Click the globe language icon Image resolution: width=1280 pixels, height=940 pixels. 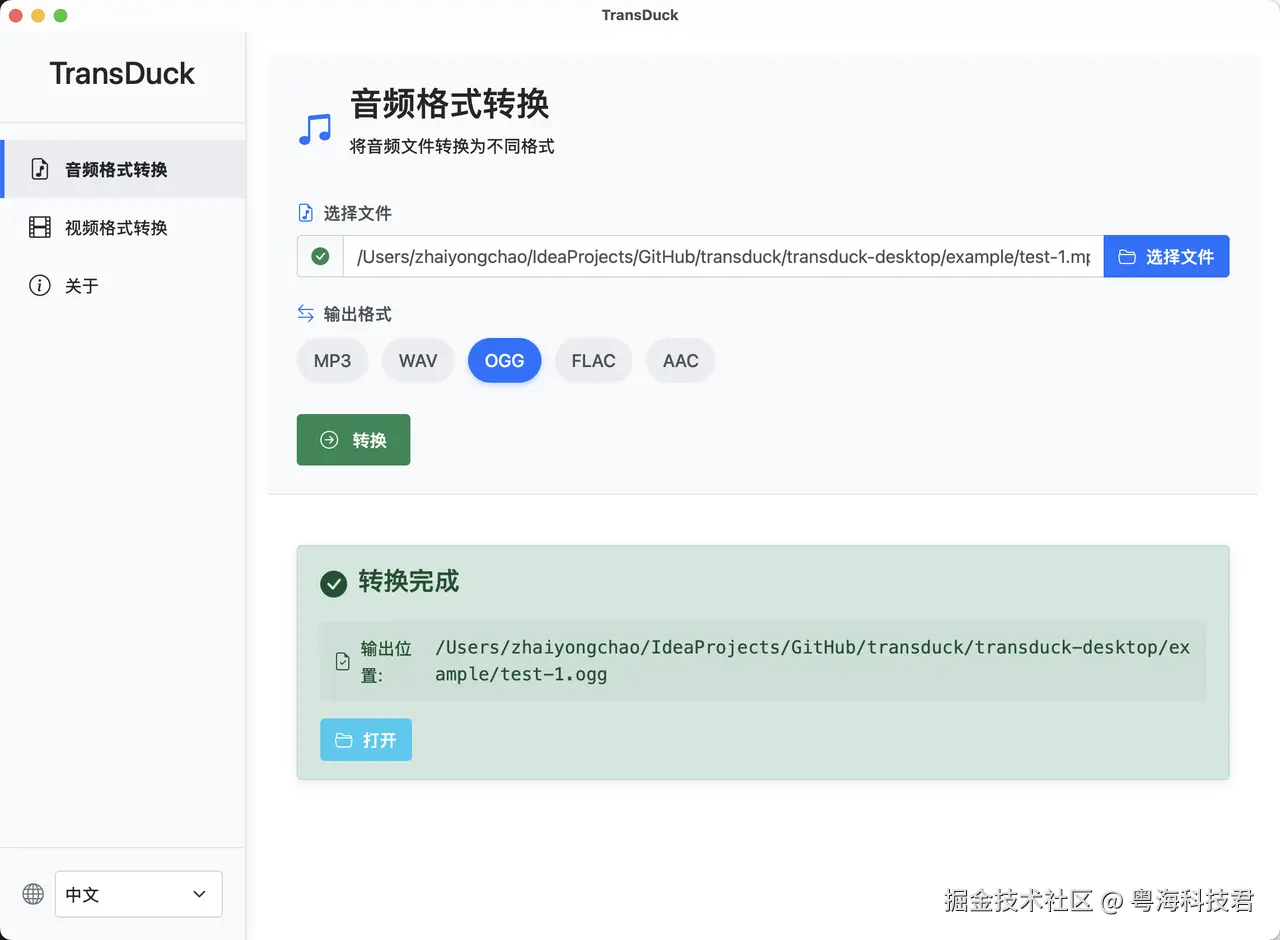pos(33,894)
